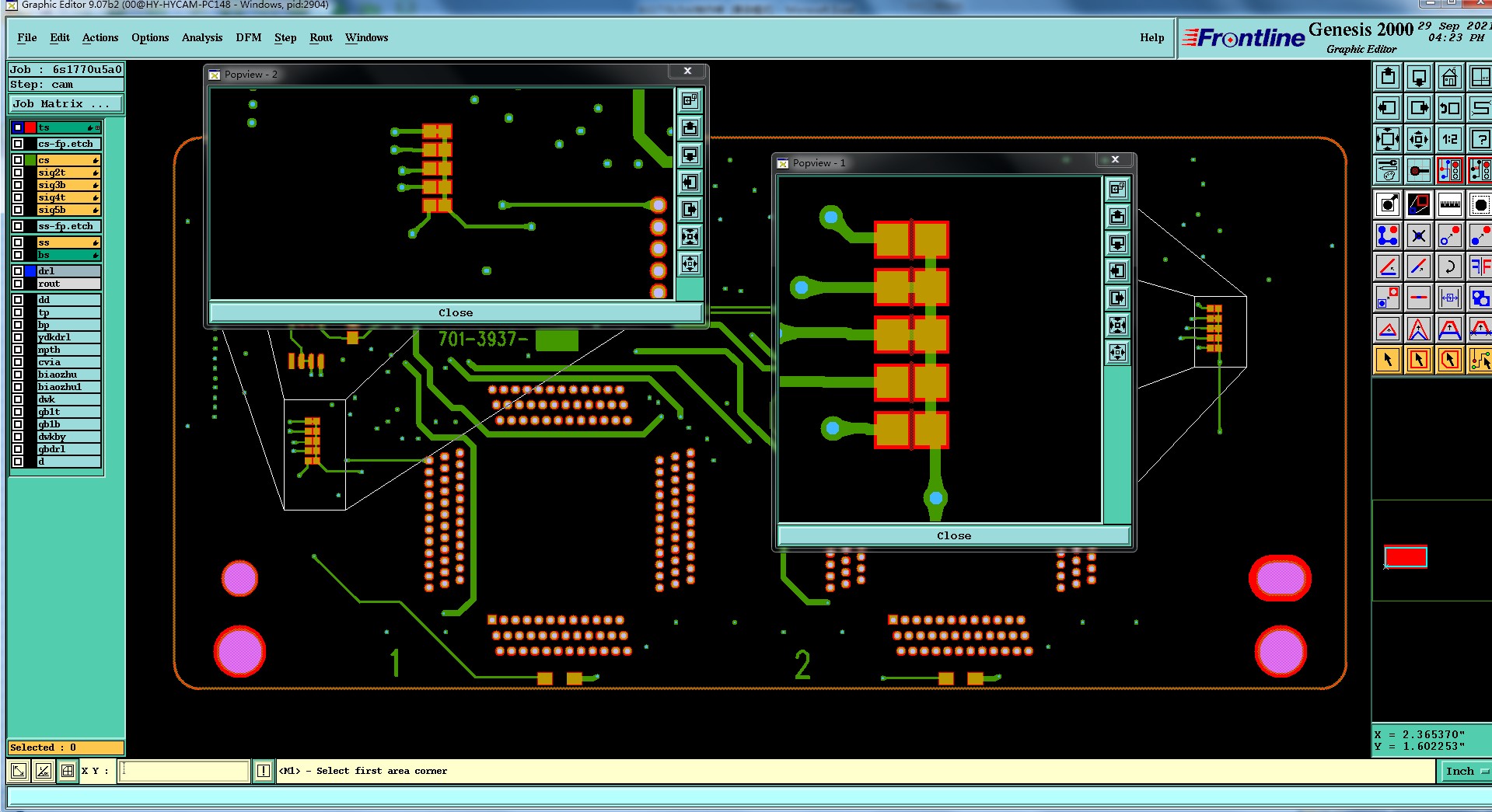Viewport: 1492px width, 812px height.
Task: Open the File menu
Action: tap(27, 37)
